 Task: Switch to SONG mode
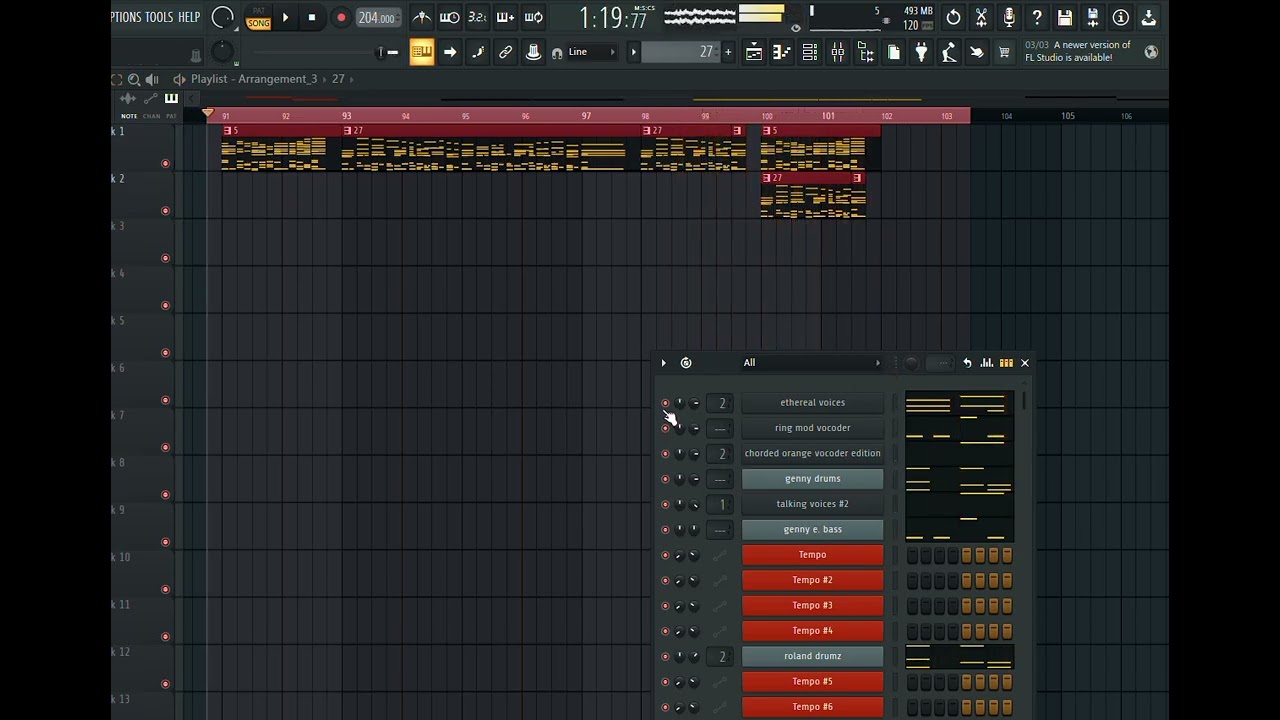tap(259, 23)
